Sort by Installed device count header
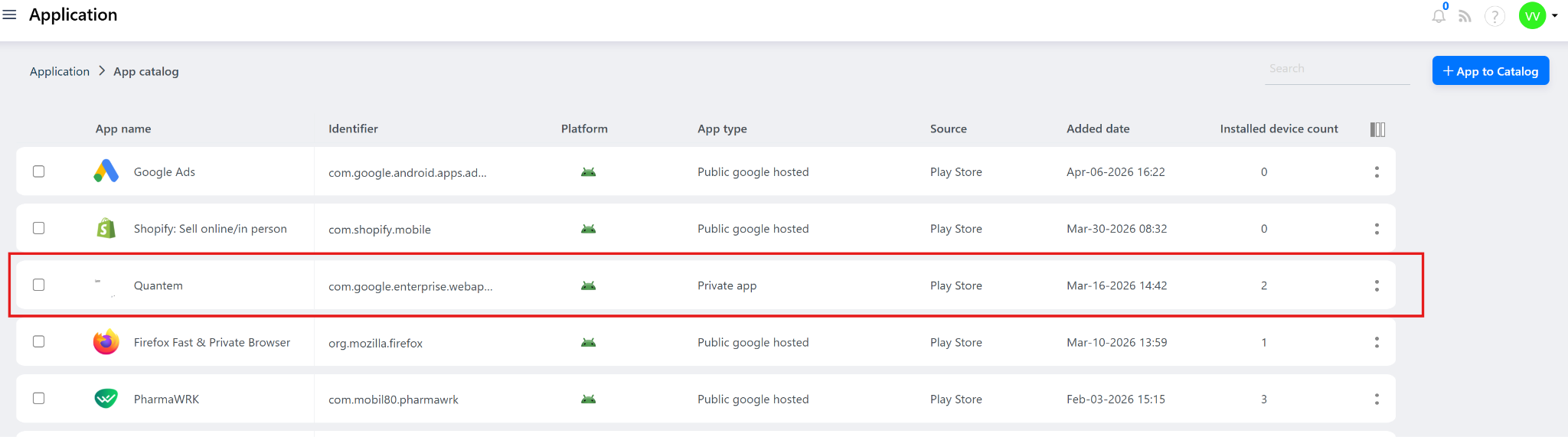1568x437 pixels. coord(1279,129)
